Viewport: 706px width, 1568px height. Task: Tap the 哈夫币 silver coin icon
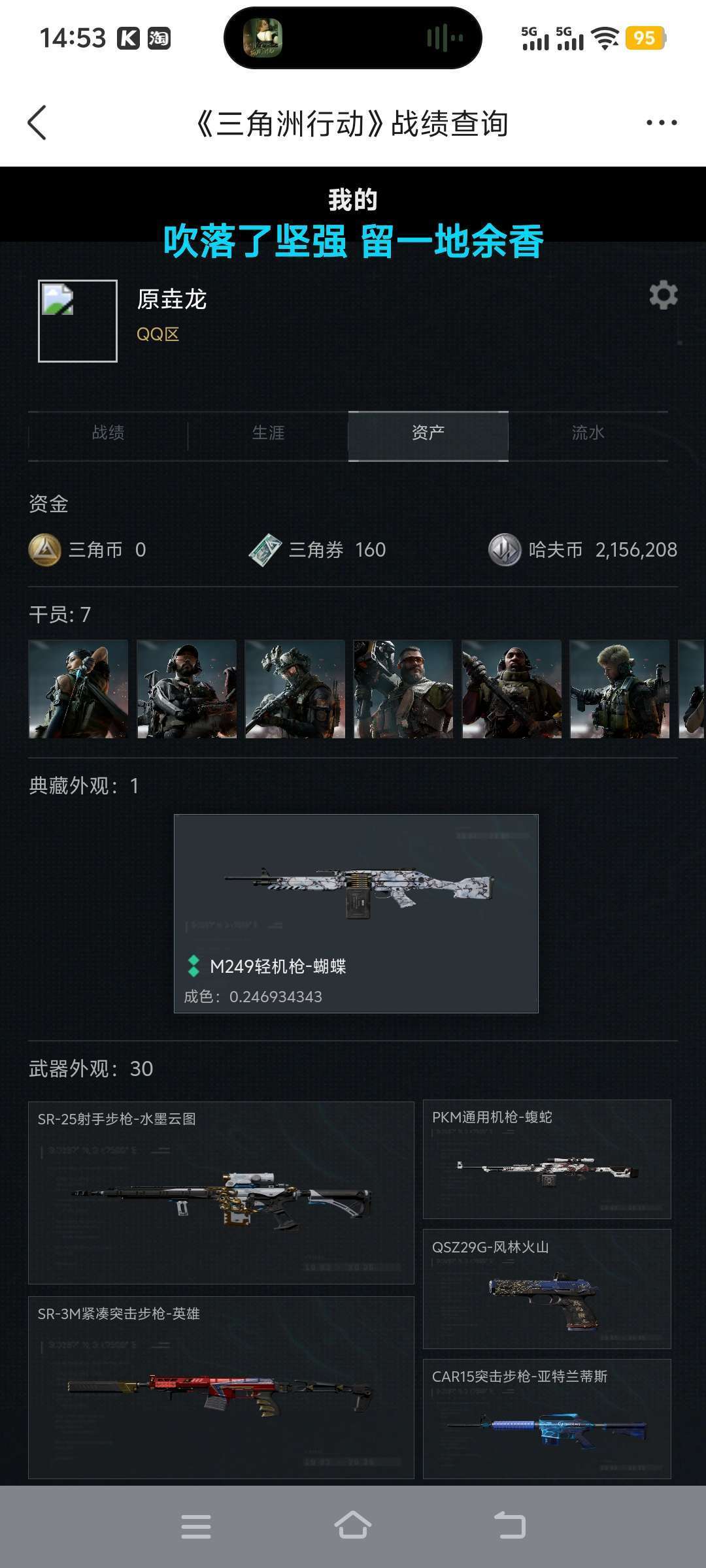coord(505,550)
